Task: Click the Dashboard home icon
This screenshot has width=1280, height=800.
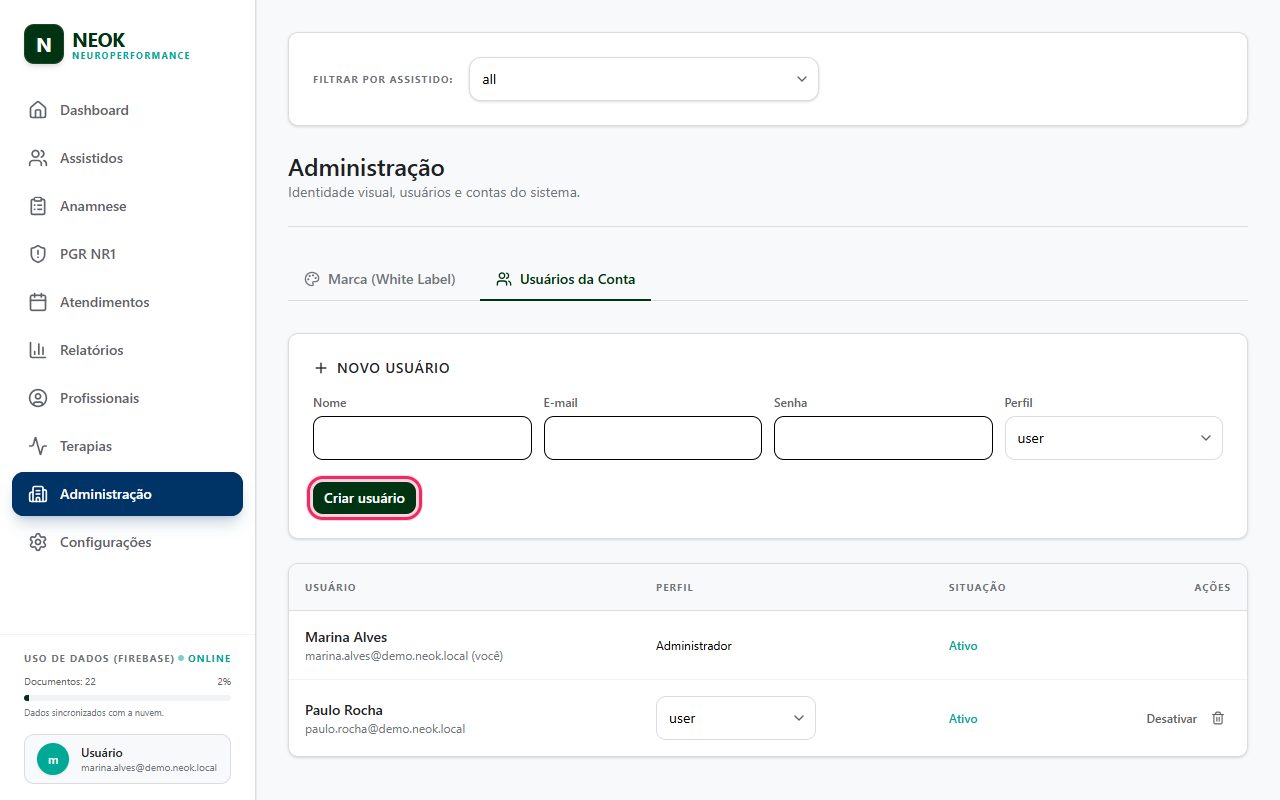Action: (38, 110)
